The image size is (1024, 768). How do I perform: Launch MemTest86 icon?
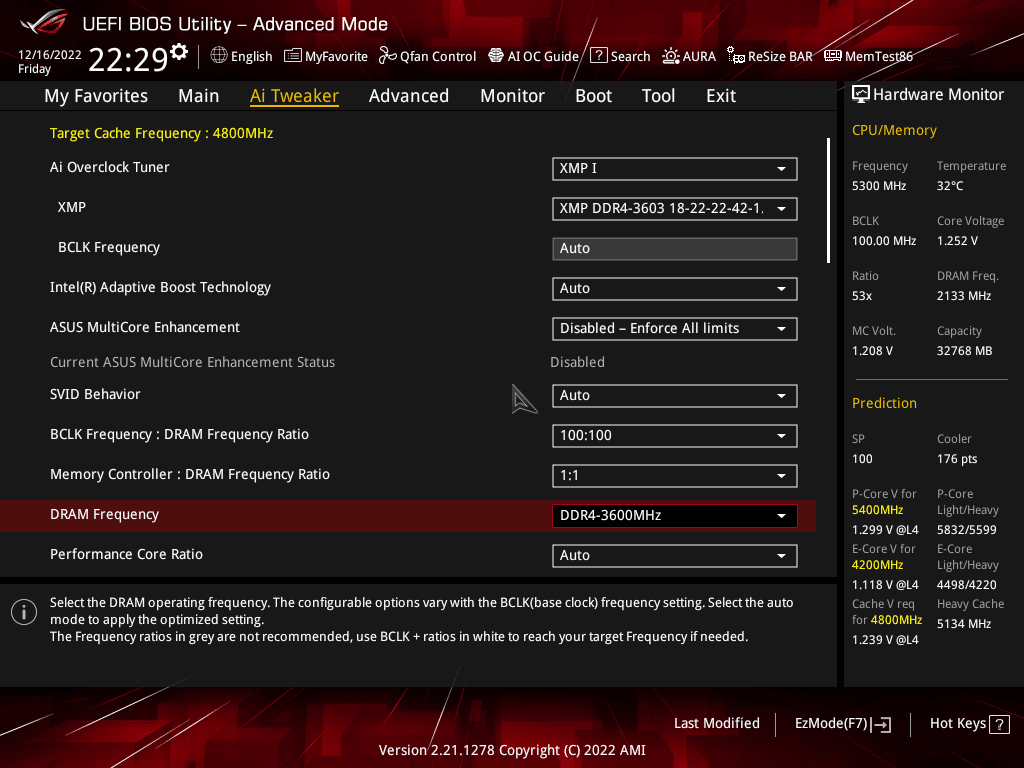(833, 56)
